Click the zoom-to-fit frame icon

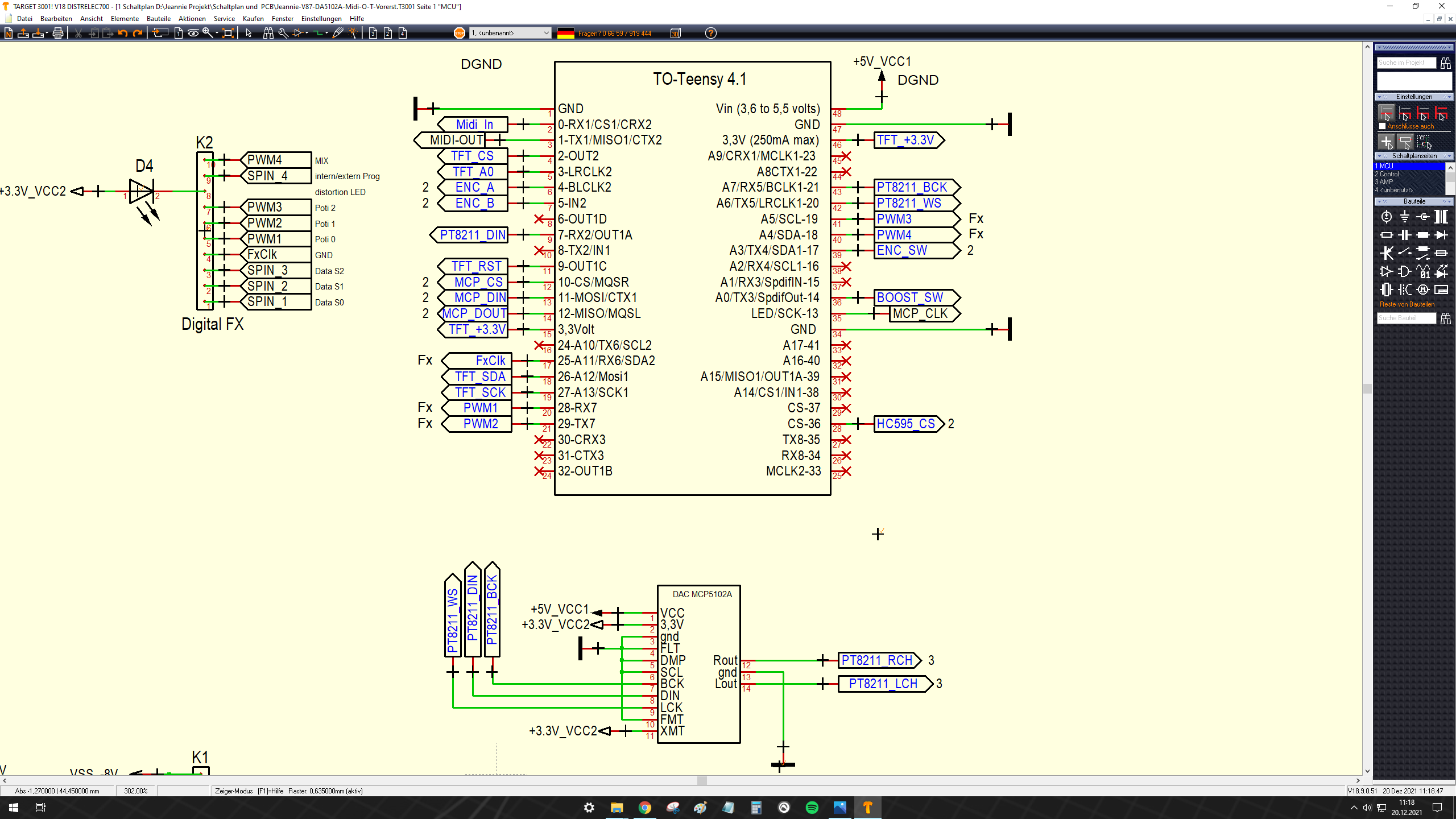point(228,33)
